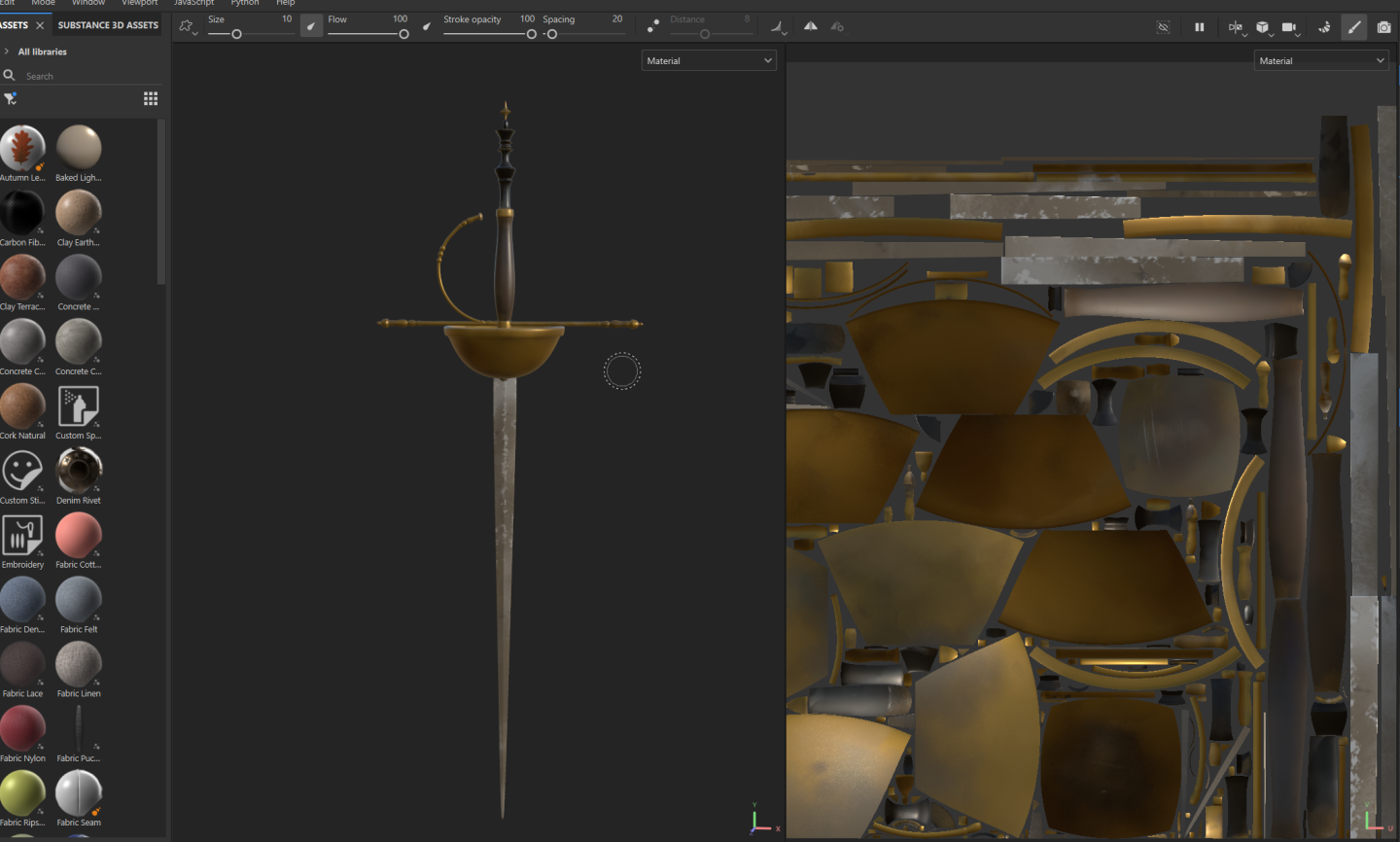This screenshot has height=842, width=1400.
Task: Close the Assets panel tab
Action: pos(40,25)
